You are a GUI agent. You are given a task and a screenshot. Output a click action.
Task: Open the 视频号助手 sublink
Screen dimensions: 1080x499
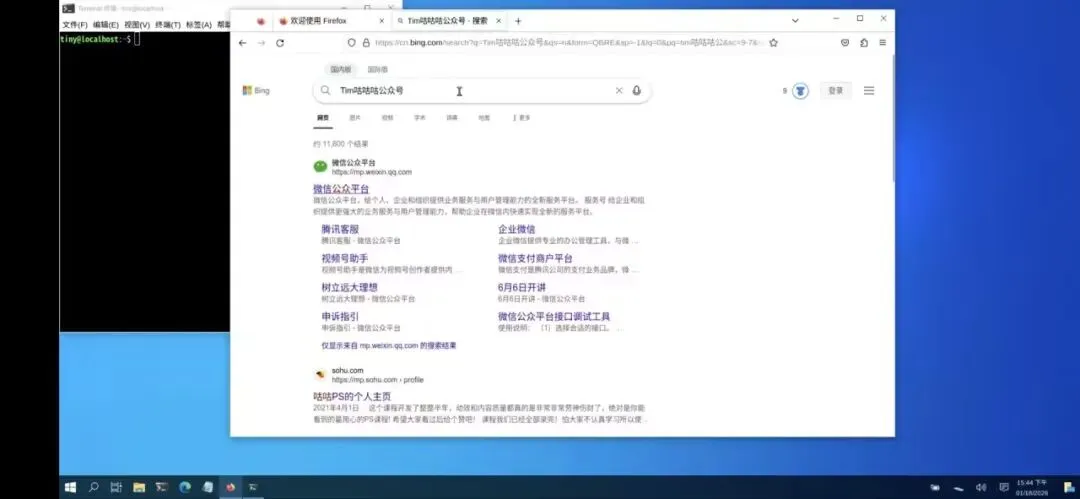(x=344, y=258)
